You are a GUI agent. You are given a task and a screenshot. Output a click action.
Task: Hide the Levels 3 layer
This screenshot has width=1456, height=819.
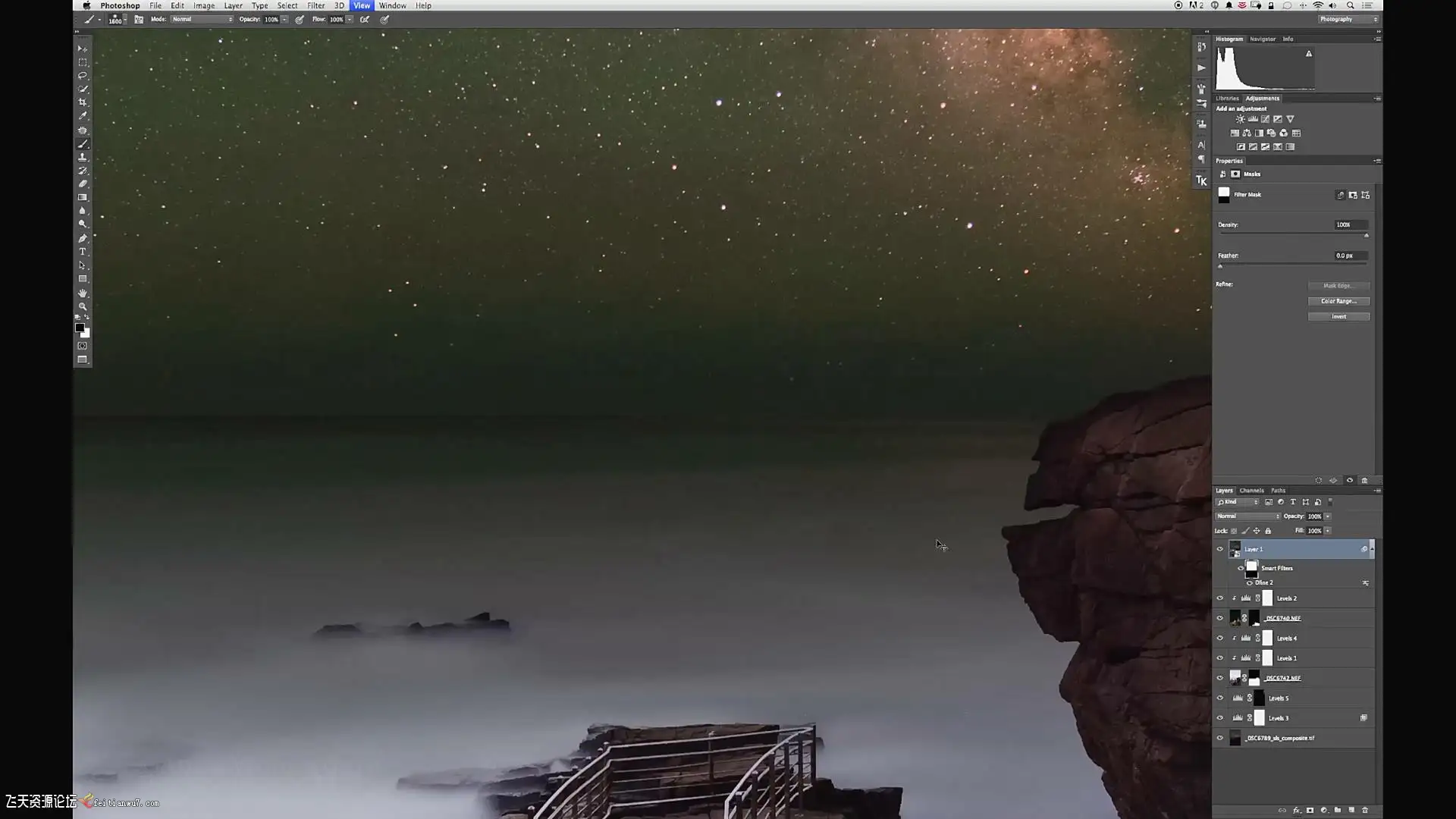click(x=1219, y=718)
